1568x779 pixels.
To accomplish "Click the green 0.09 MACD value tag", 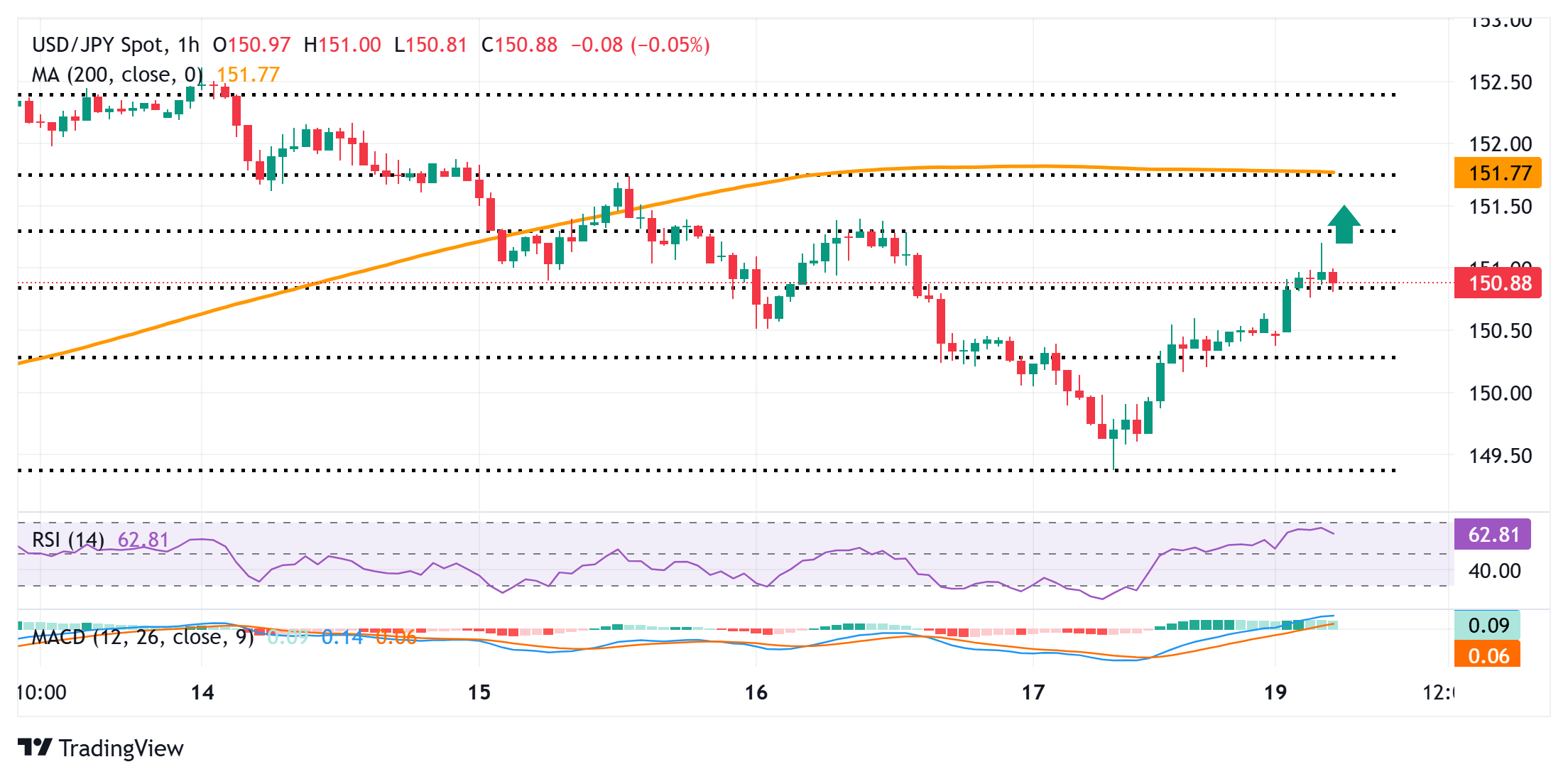I will pyautogui.click(x=1487, y=626).
